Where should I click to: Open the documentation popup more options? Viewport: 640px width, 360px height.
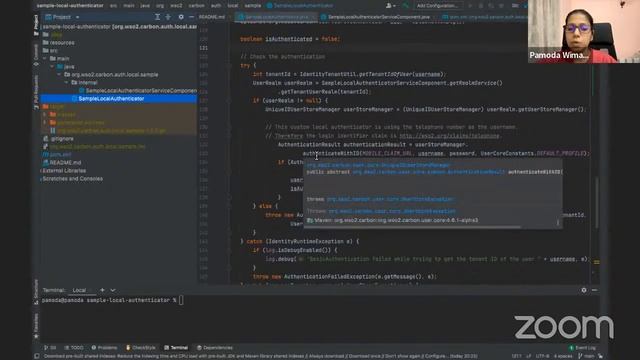coord(558,222)
